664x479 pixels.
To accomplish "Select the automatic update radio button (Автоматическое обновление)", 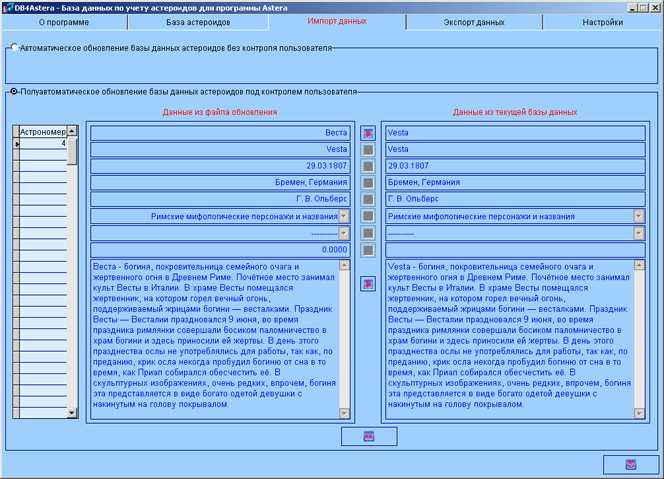I will (x=14, y=46).
